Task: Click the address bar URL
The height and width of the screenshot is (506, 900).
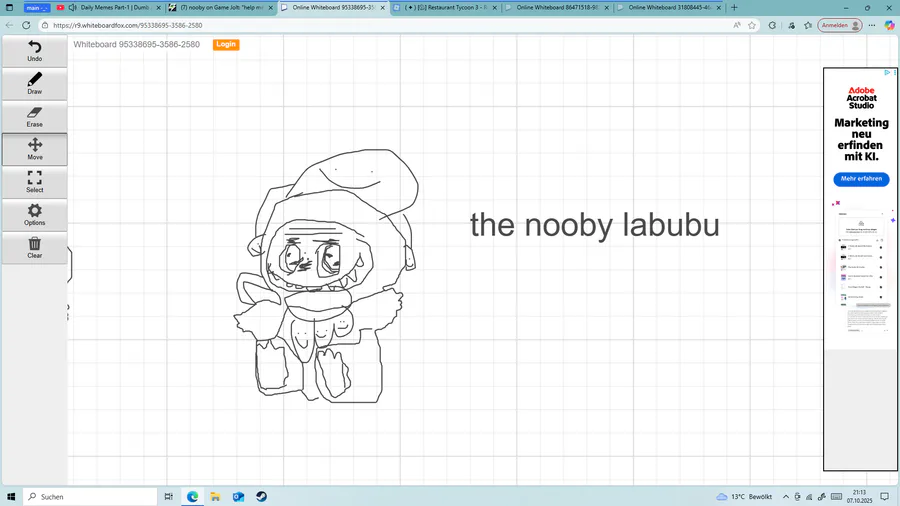Action: [x=127, y=25]
